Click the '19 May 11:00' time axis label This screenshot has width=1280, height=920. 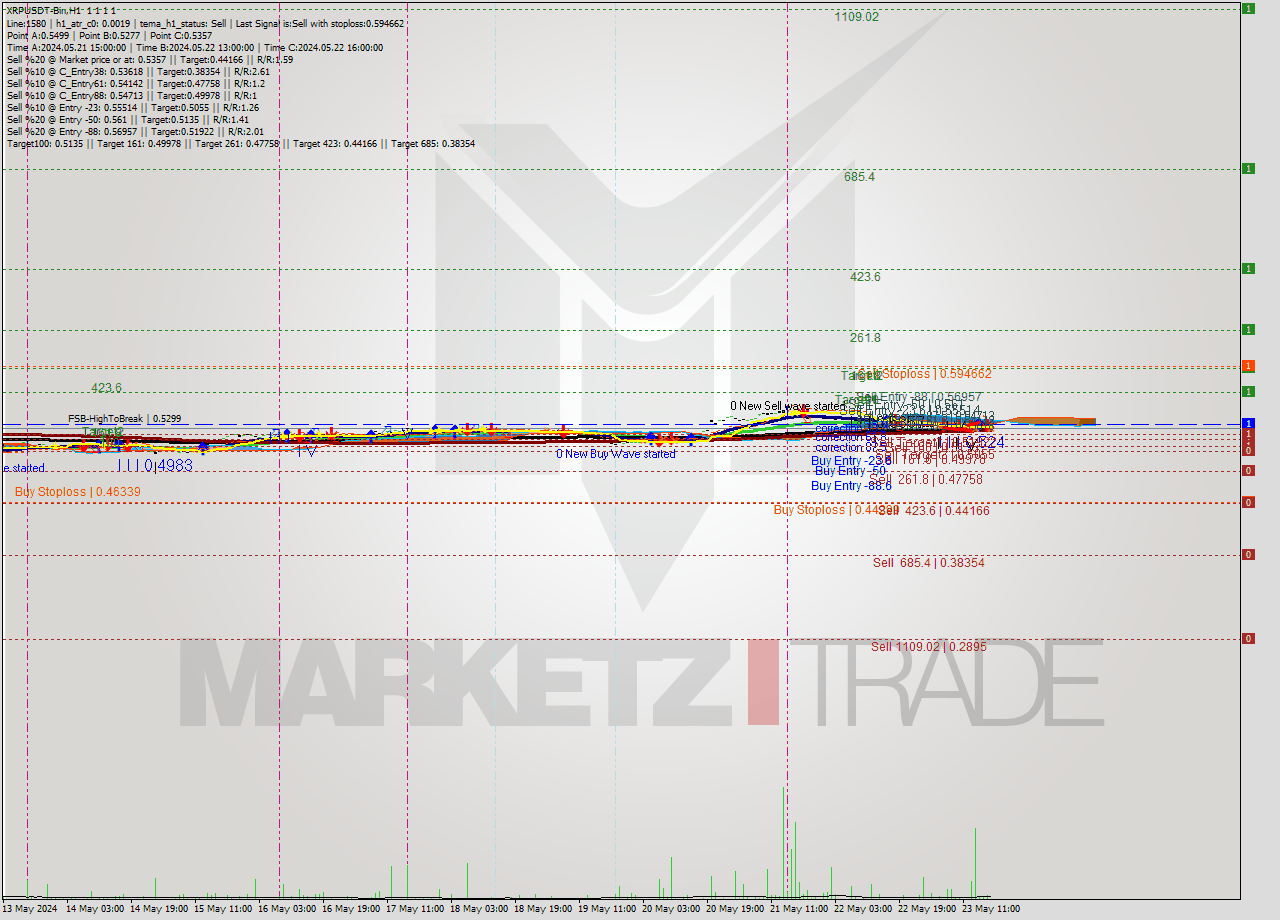(607, 909)
